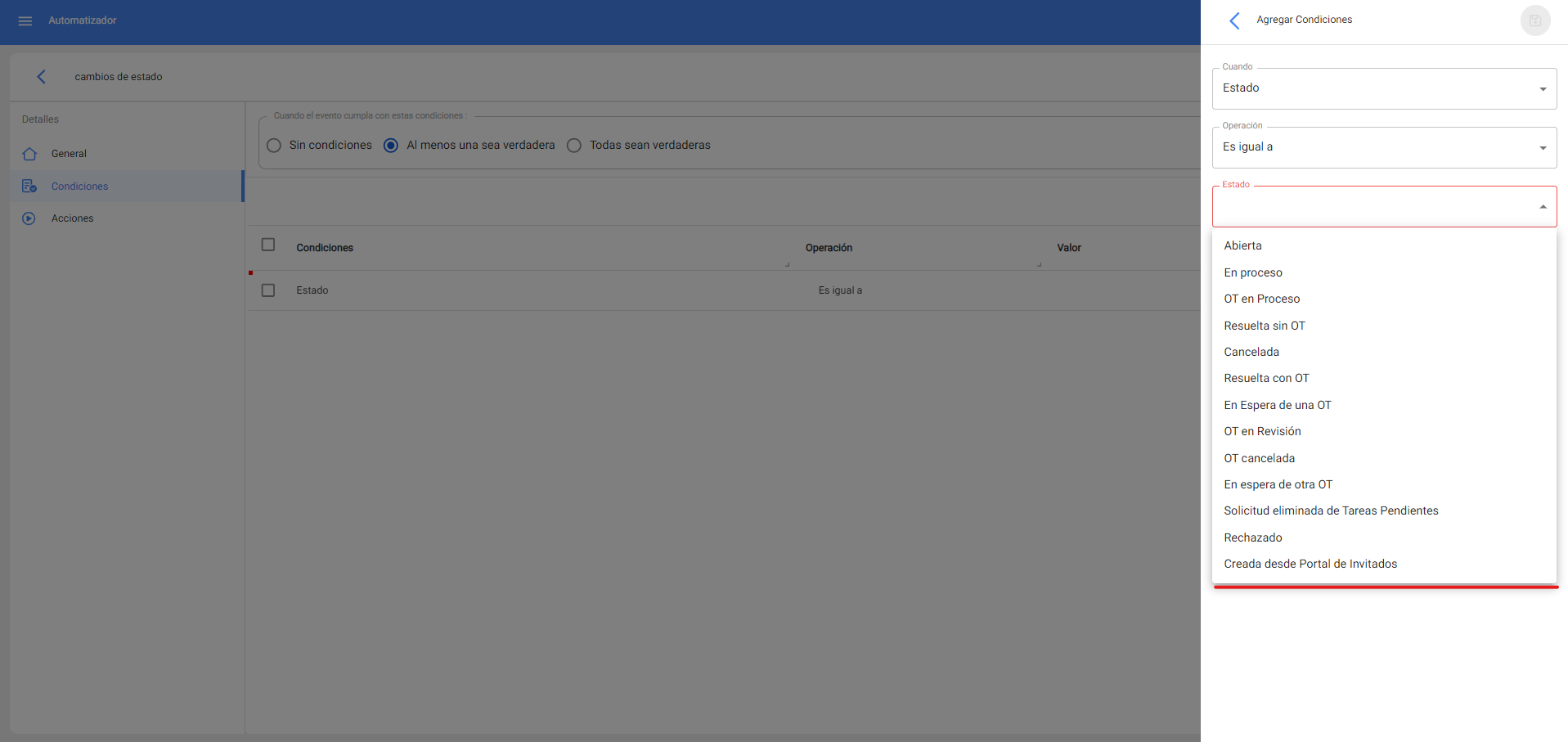
Task: Select the Sin condiciones radio option
Action: point(274,146)
